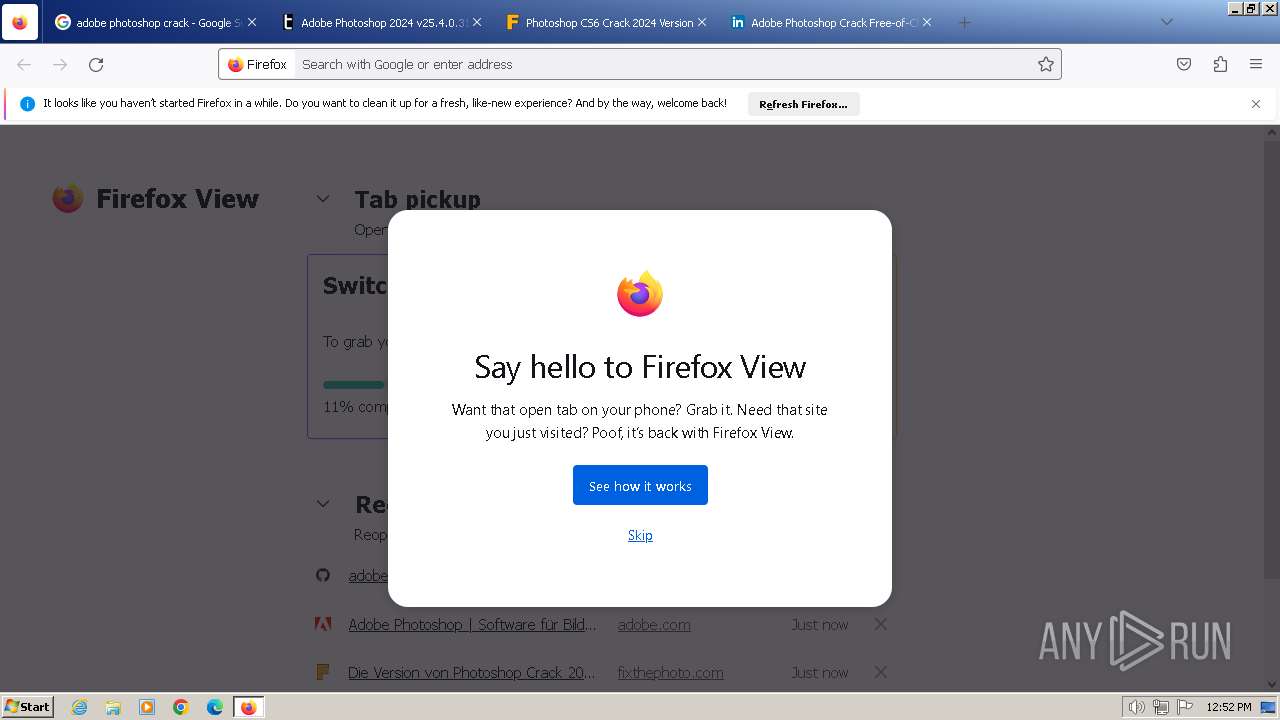Screen dimensions: 1280x720
Task: Click the fixthephoto.com domain text
Action: click(x=670, y=673)
